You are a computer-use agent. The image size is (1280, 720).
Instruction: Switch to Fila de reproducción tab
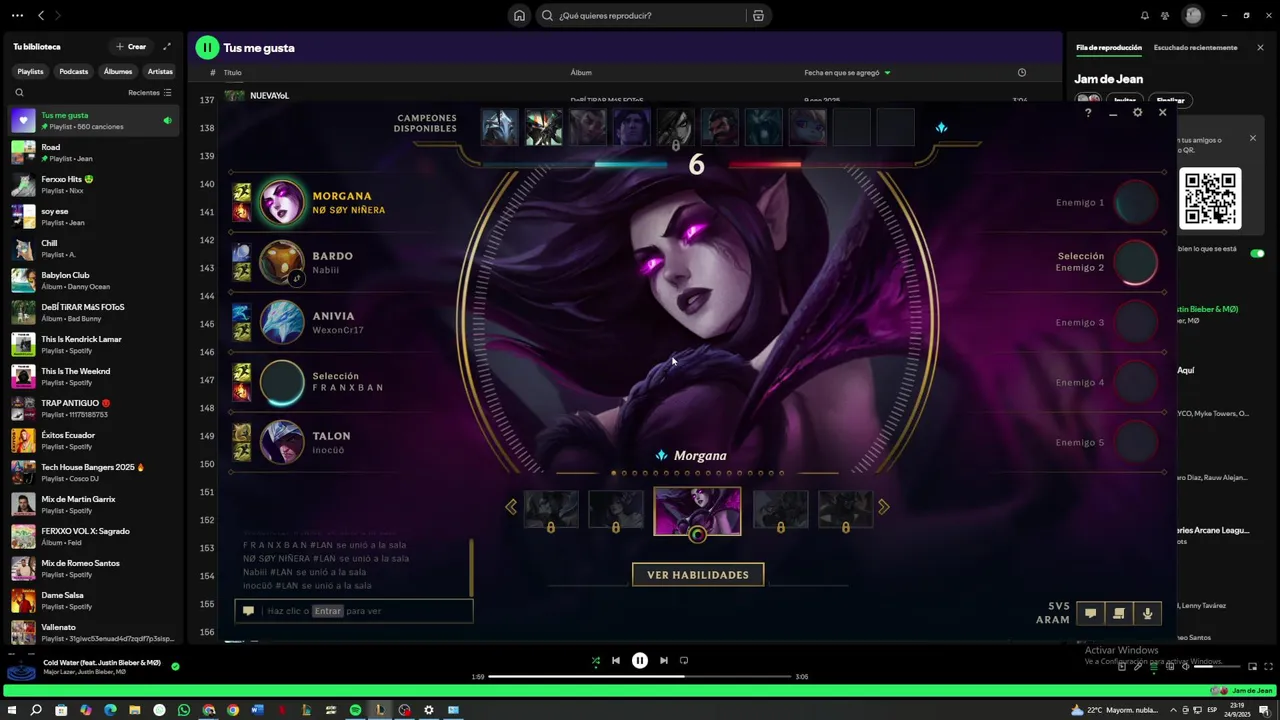tap(1109, 47)
